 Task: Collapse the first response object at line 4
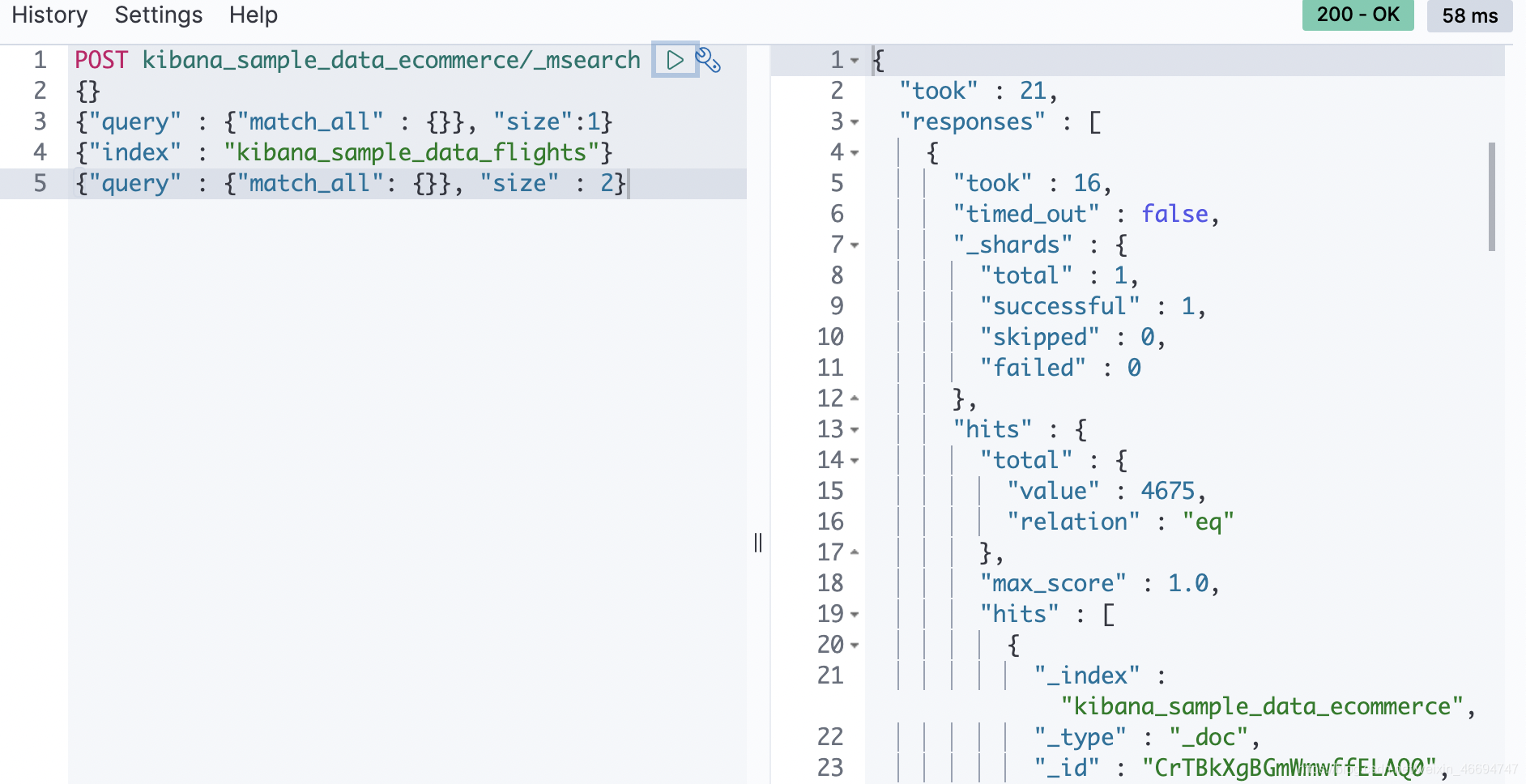[855, 153]
